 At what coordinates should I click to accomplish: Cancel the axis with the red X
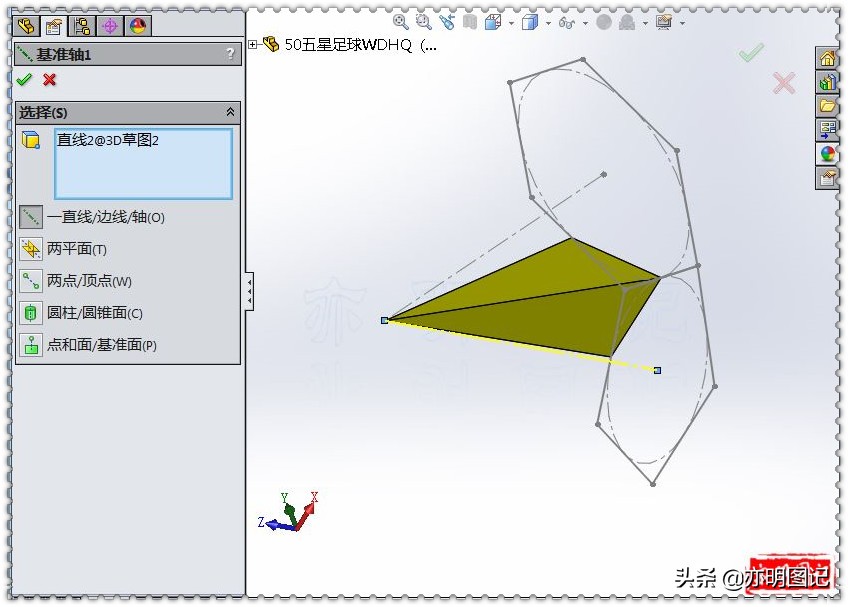pos(49,80)
